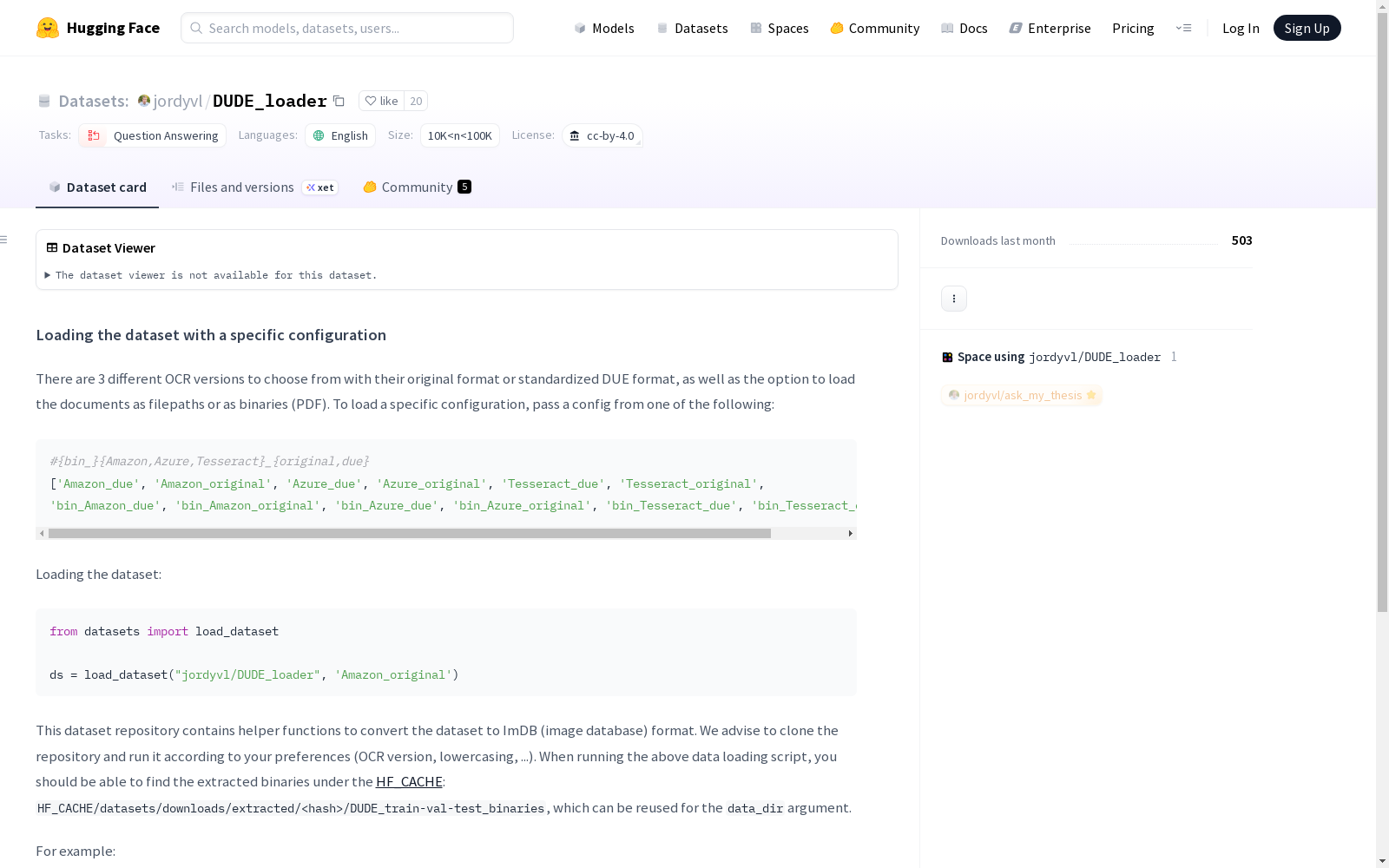Open the Docs page
The width and height of the screenshot is (1389, 868).
click(964, 28)
